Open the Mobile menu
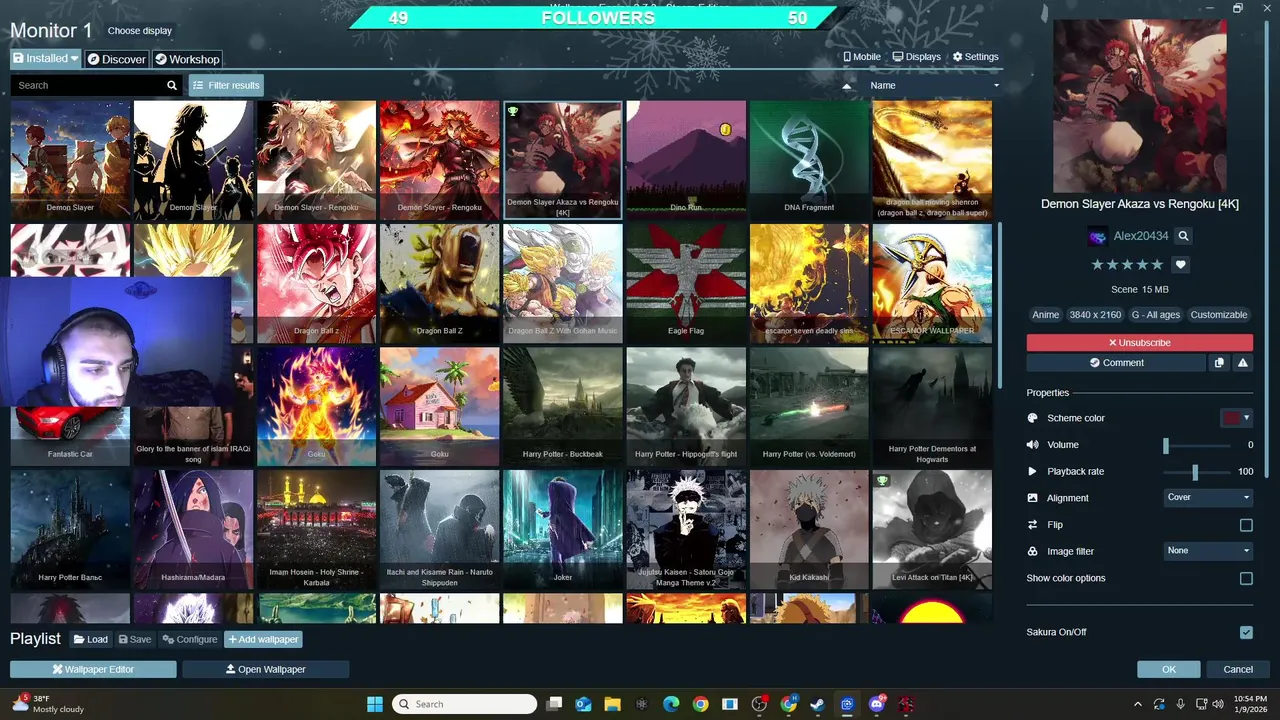Screen dimensions: 1280x720 [x=862, y=57]
